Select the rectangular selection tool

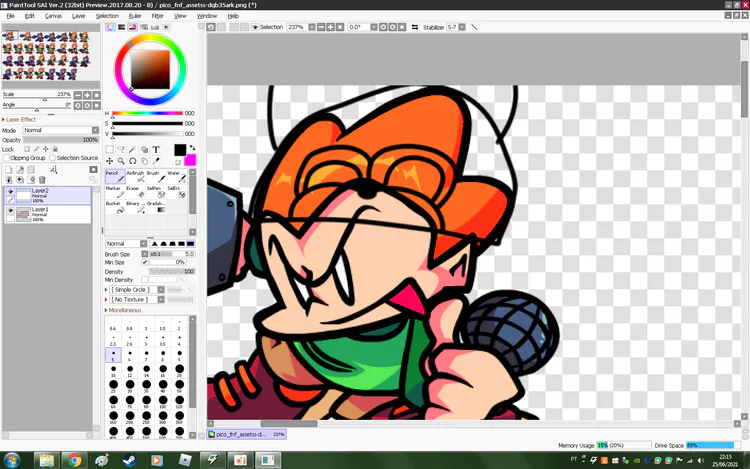(110, 150)
